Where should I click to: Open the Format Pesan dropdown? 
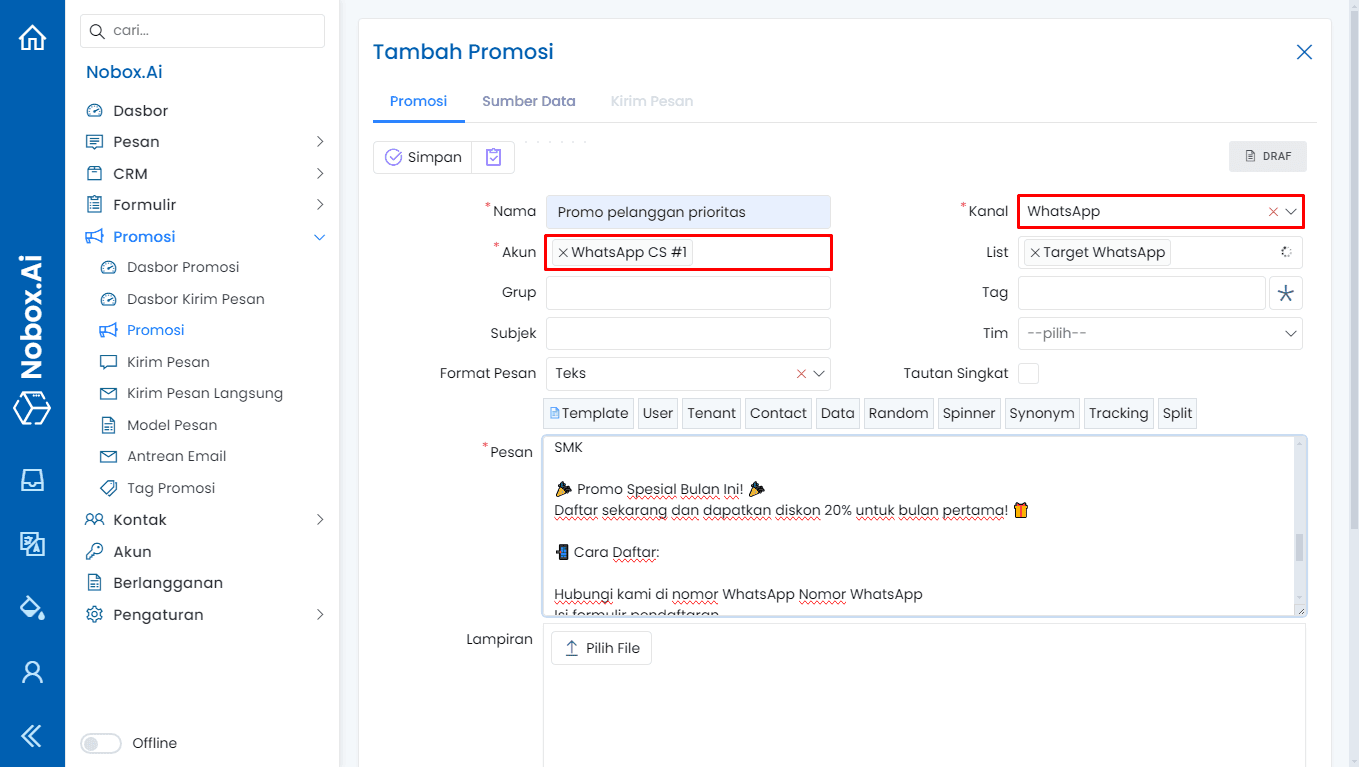(x=688, y=372)
